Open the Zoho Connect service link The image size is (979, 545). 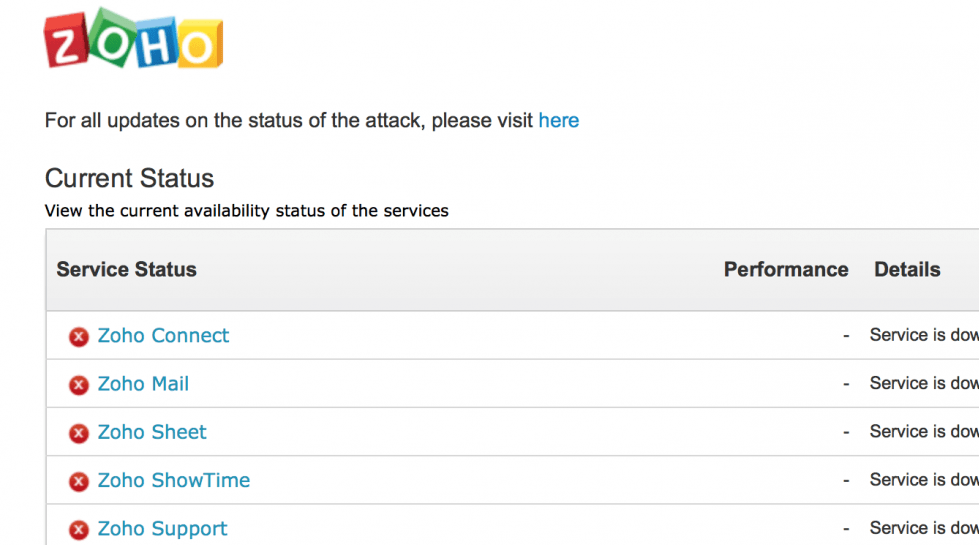[x=163, y=336]
